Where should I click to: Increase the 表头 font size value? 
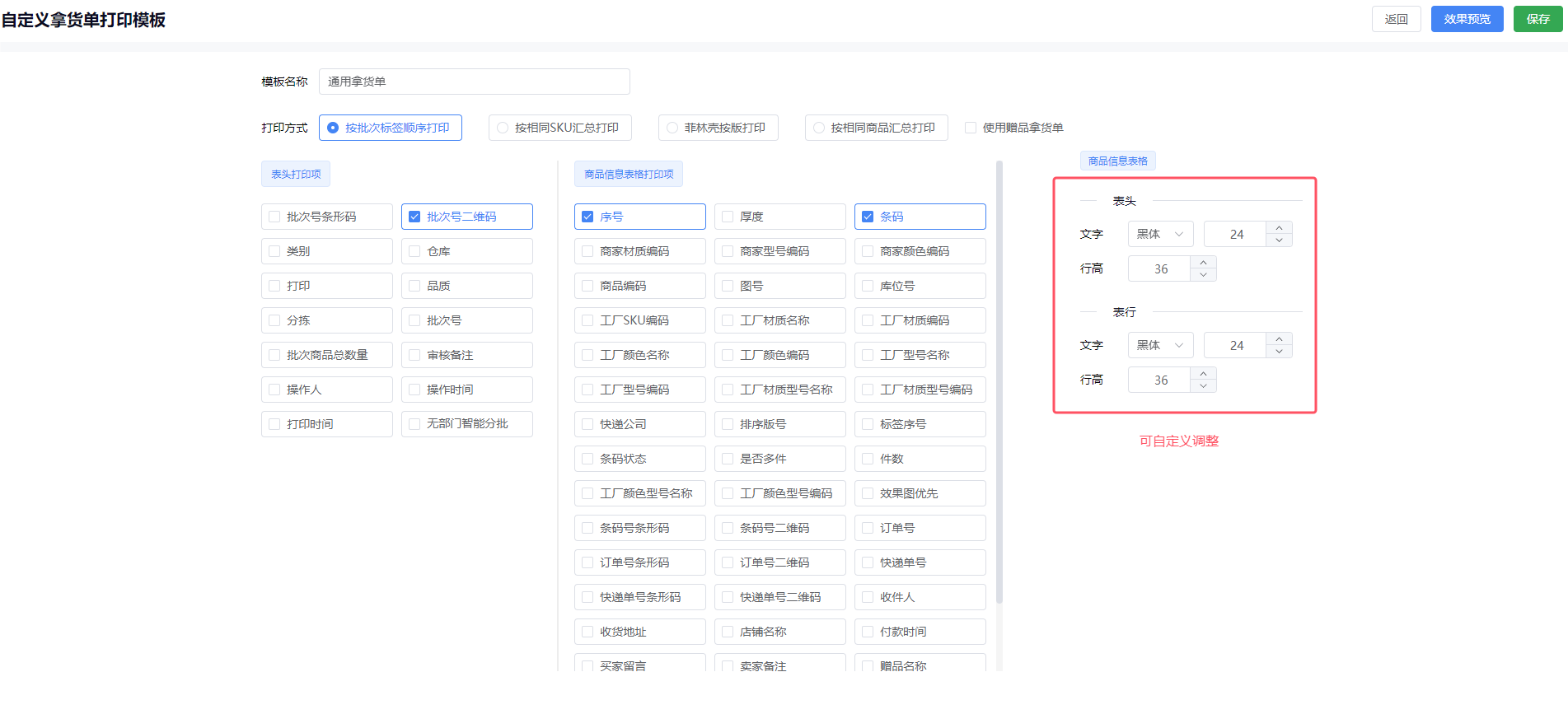coord(1279,228)
